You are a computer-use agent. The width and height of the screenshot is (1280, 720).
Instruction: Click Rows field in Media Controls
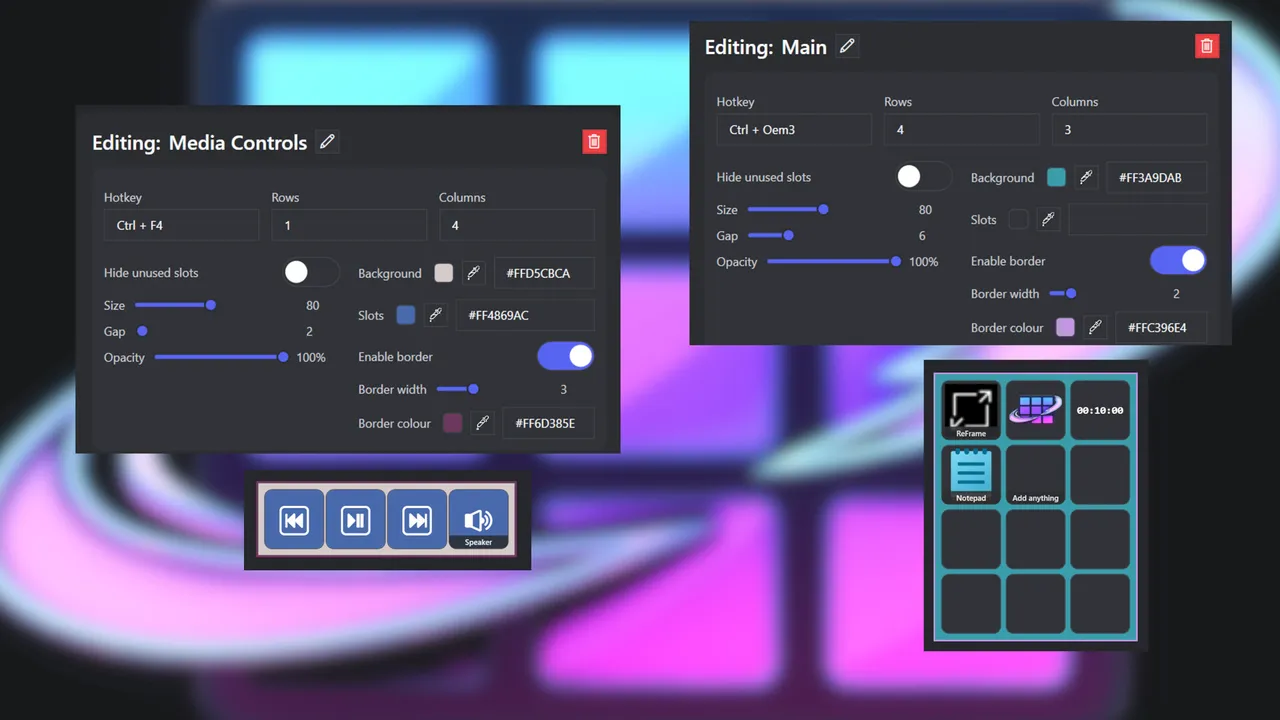(349, 225)
